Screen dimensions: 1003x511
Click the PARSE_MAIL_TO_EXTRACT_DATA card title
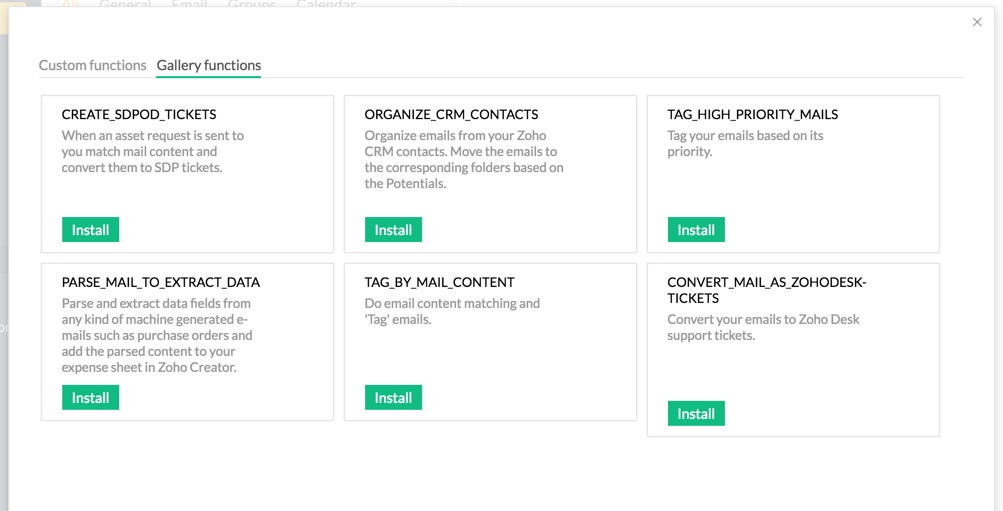(x=161, y=283)
